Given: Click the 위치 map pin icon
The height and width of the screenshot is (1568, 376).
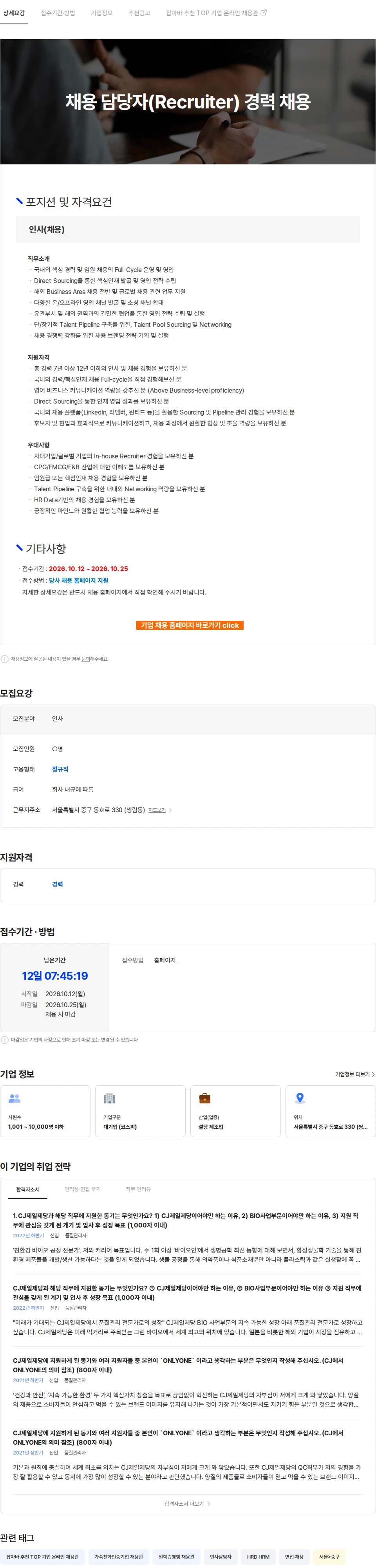Looking at the screenshot, I should point(300,1098).
